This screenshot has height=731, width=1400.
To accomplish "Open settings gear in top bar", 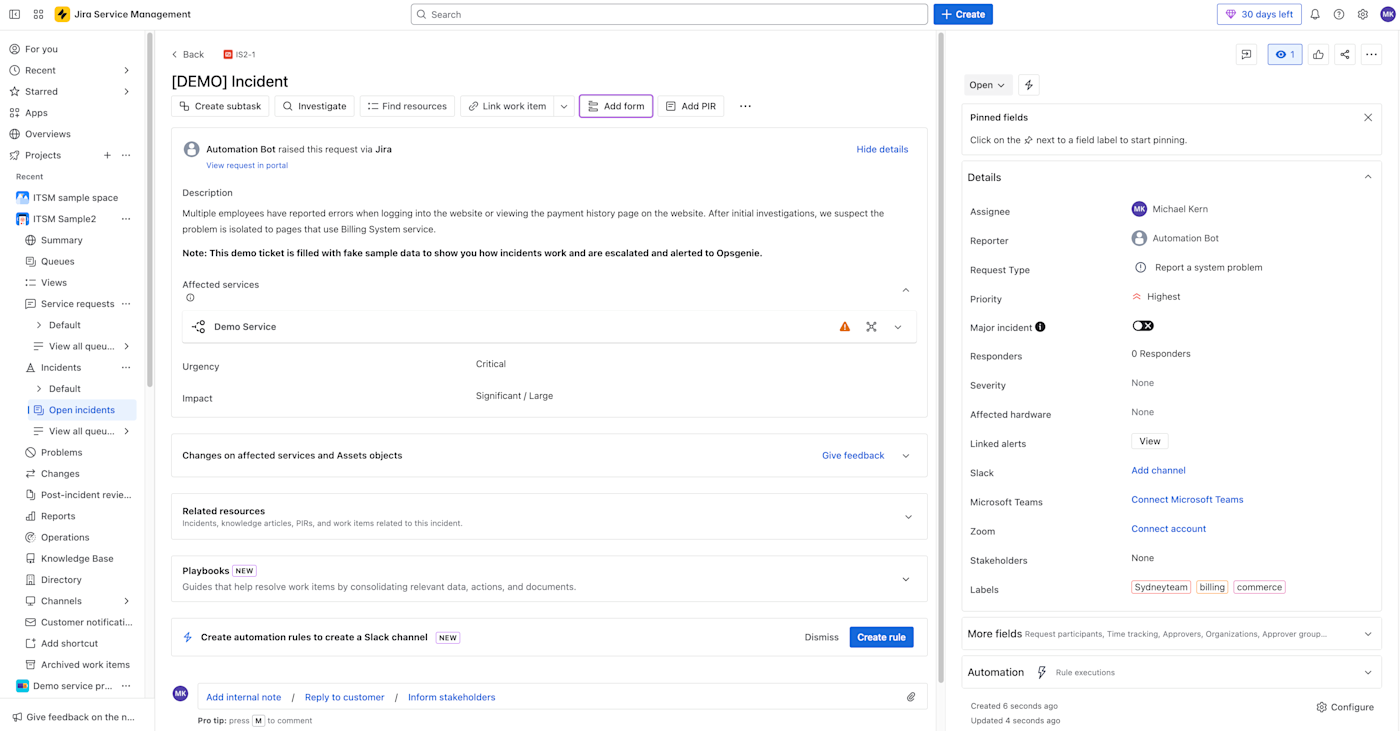I will pos(1363,15).
